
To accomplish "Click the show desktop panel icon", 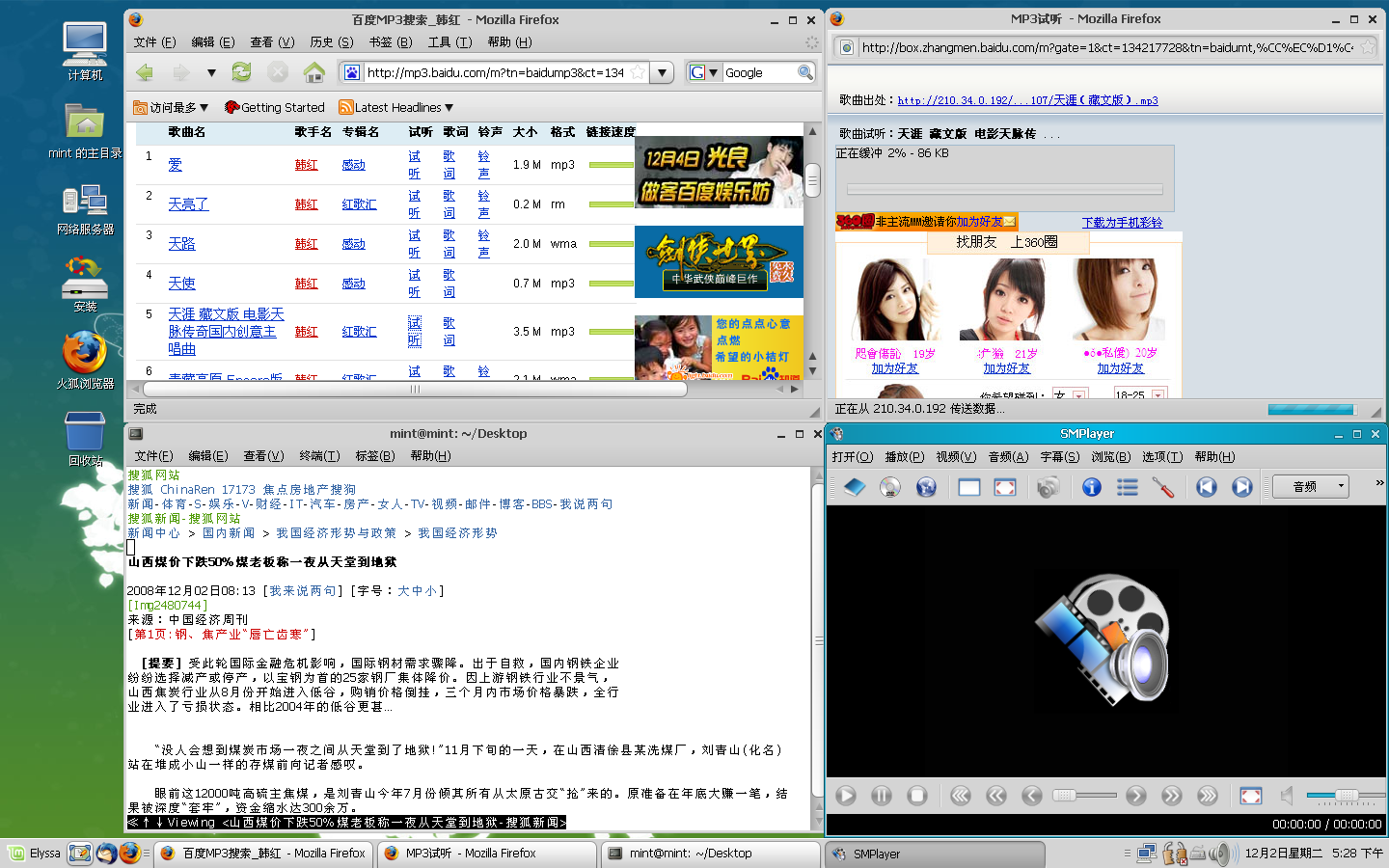I will pyautogui.click(x=80, y=854).
